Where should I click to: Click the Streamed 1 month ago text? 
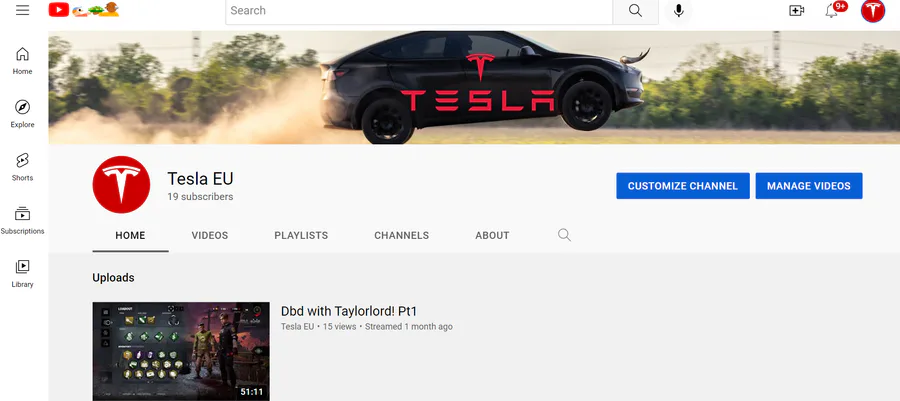click(x=409, y=327)
